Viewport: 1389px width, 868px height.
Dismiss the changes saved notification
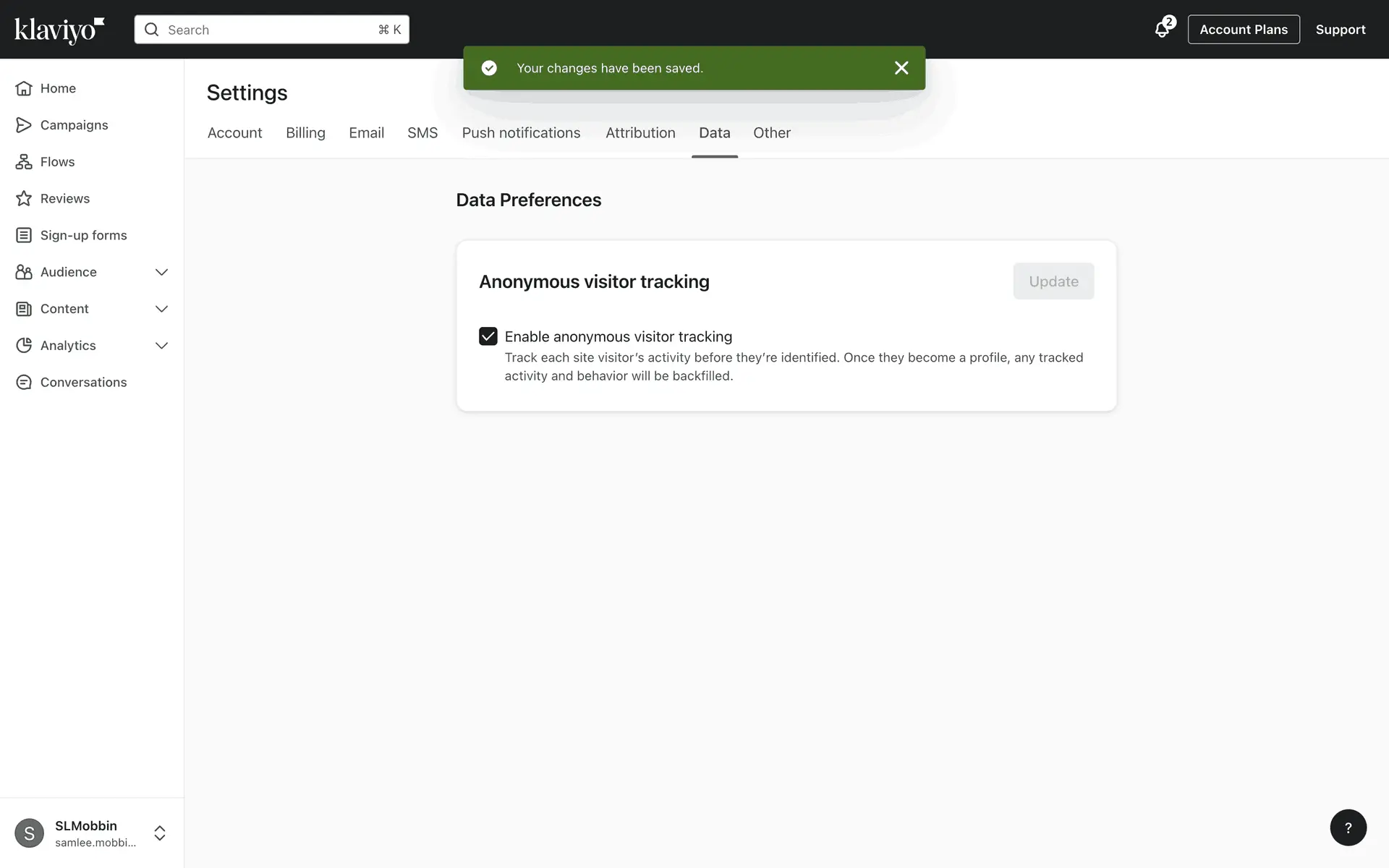click(901, 68)
